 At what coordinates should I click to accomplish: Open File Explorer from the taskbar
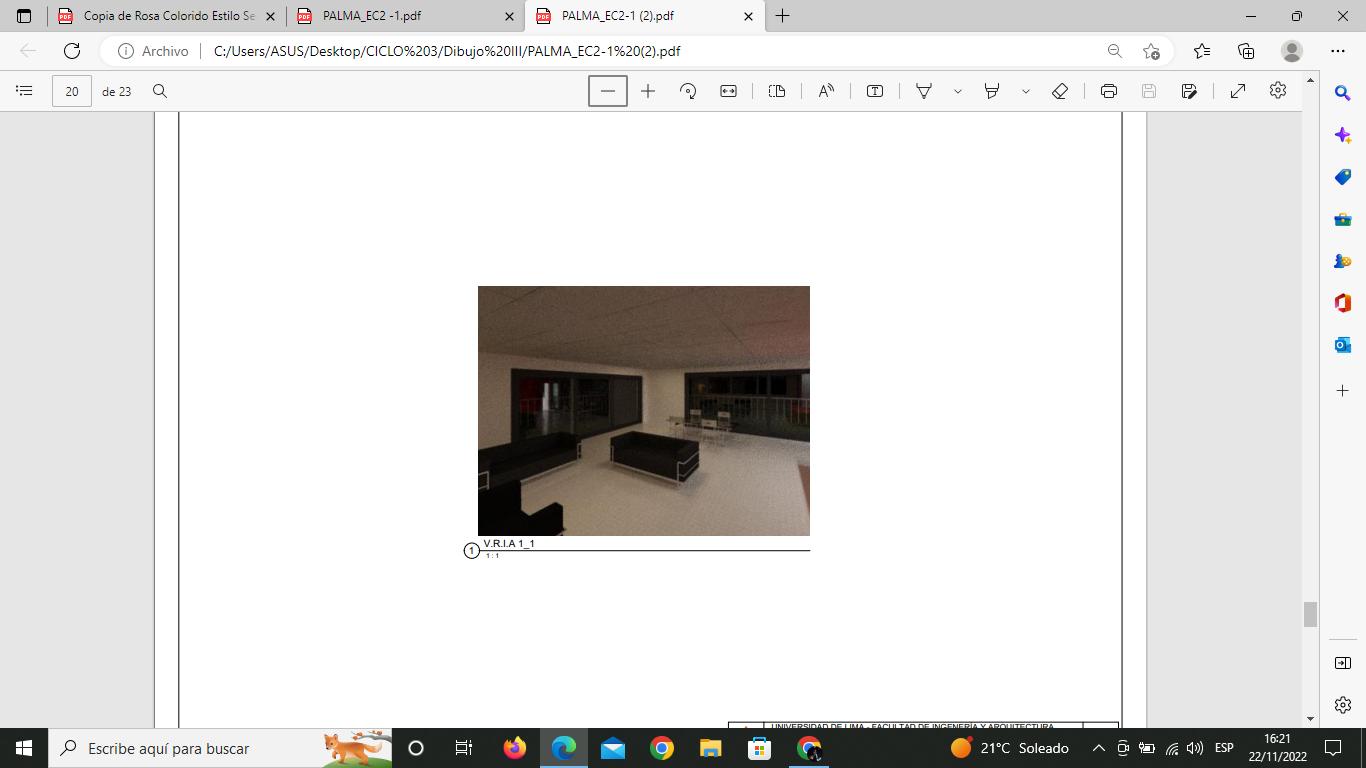click(x=710, y=748)
